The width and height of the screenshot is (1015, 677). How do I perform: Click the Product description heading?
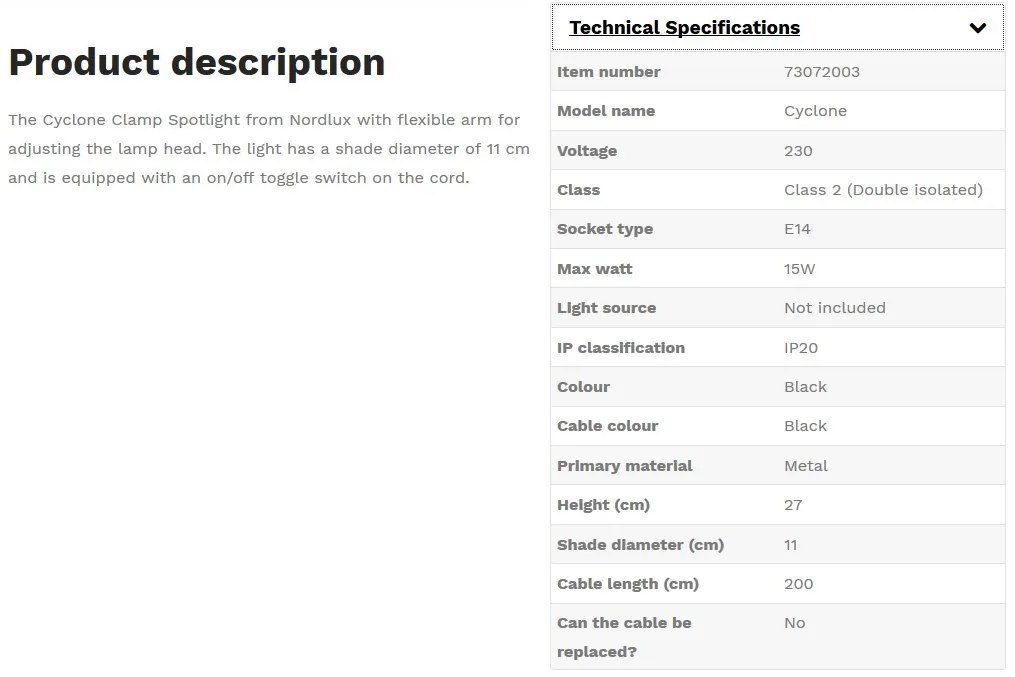click(197, 63)
